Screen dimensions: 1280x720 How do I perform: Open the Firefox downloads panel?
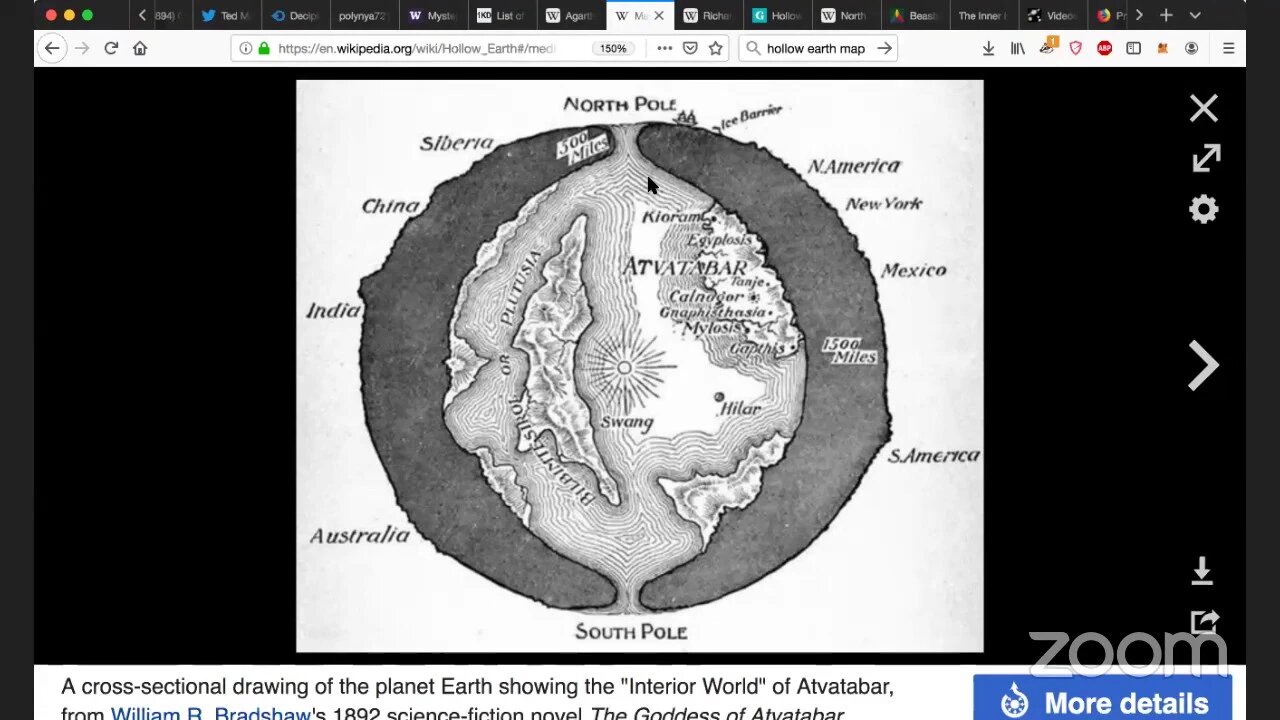click(988, 48)
